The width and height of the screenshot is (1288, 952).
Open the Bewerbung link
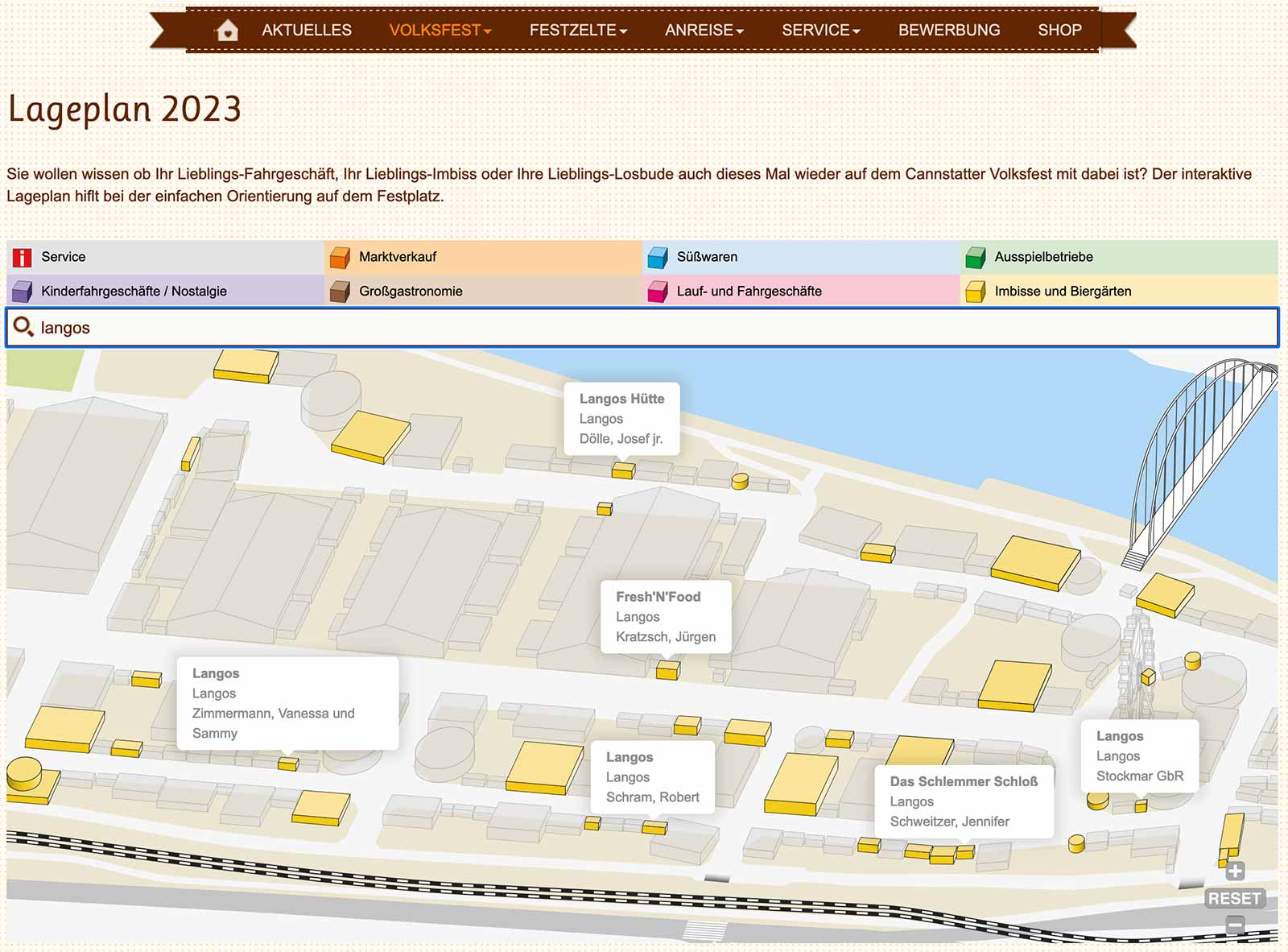point(949,31)
